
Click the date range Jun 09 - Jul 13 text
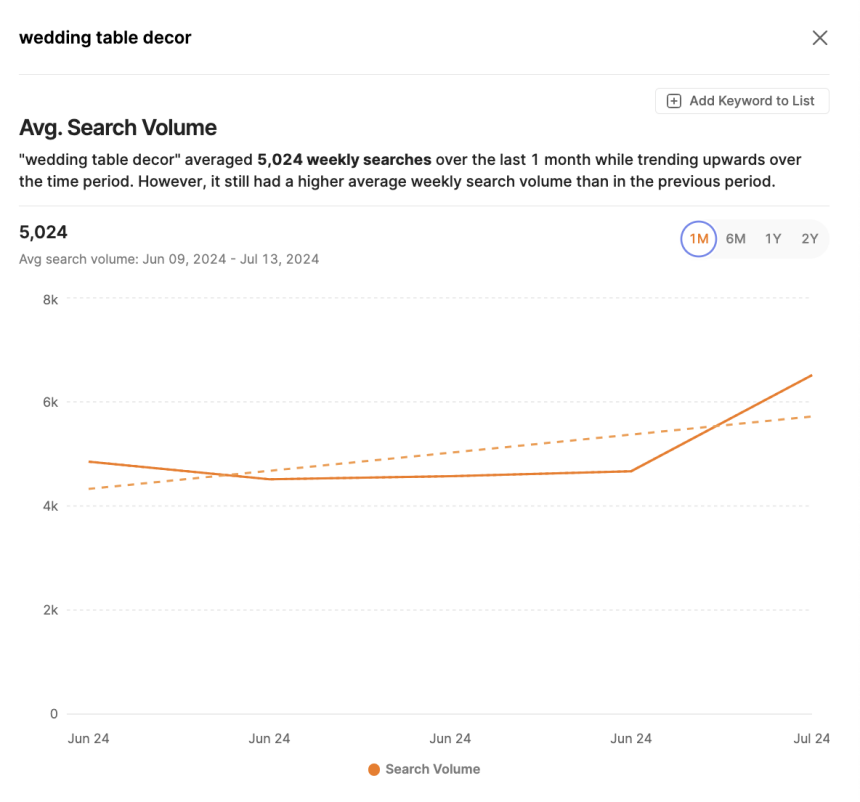click(x=231, y=259)
